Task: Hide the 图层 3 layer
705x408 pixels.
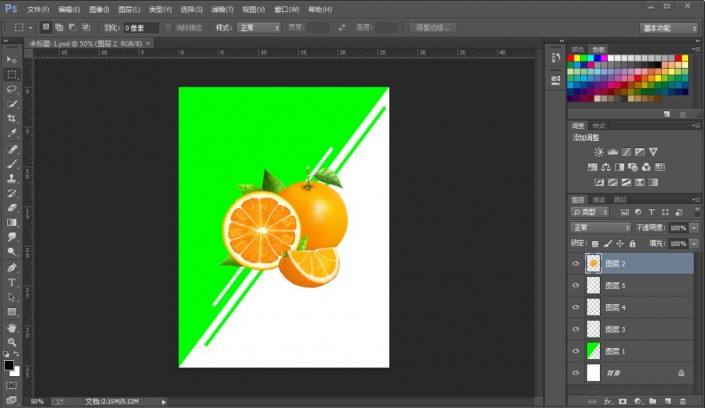Action: click(576, 329)
